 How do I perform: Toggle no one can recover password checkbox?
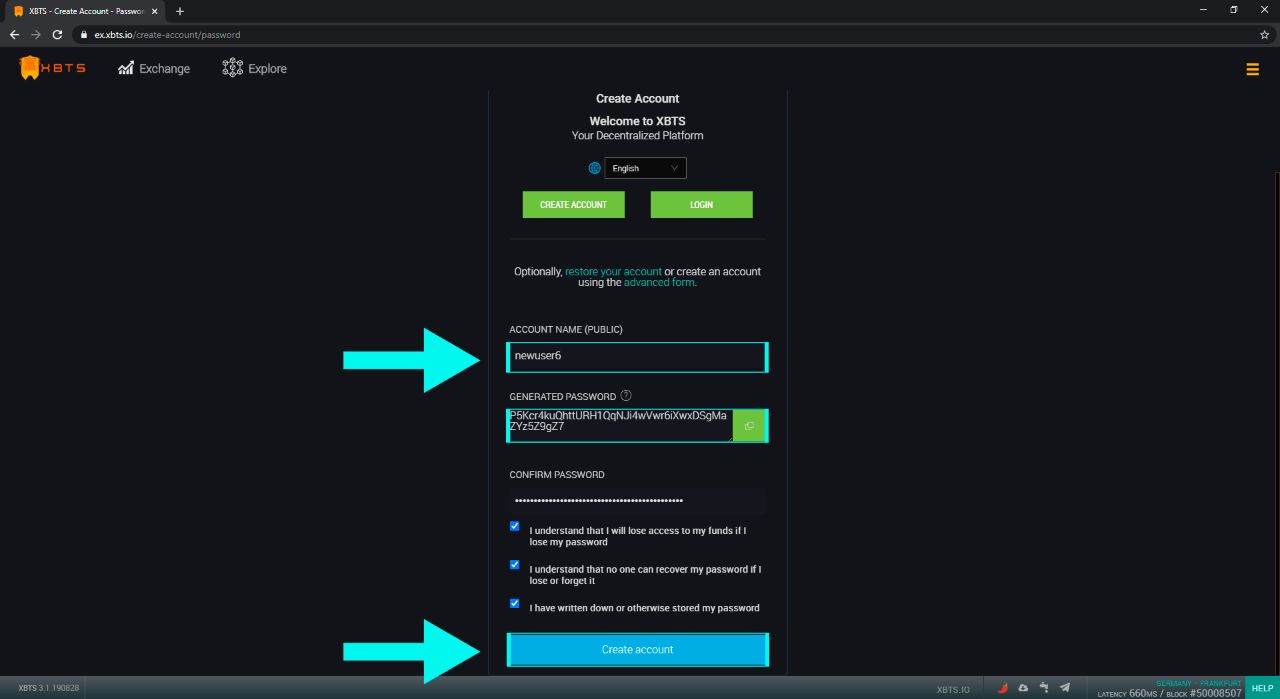515,564
